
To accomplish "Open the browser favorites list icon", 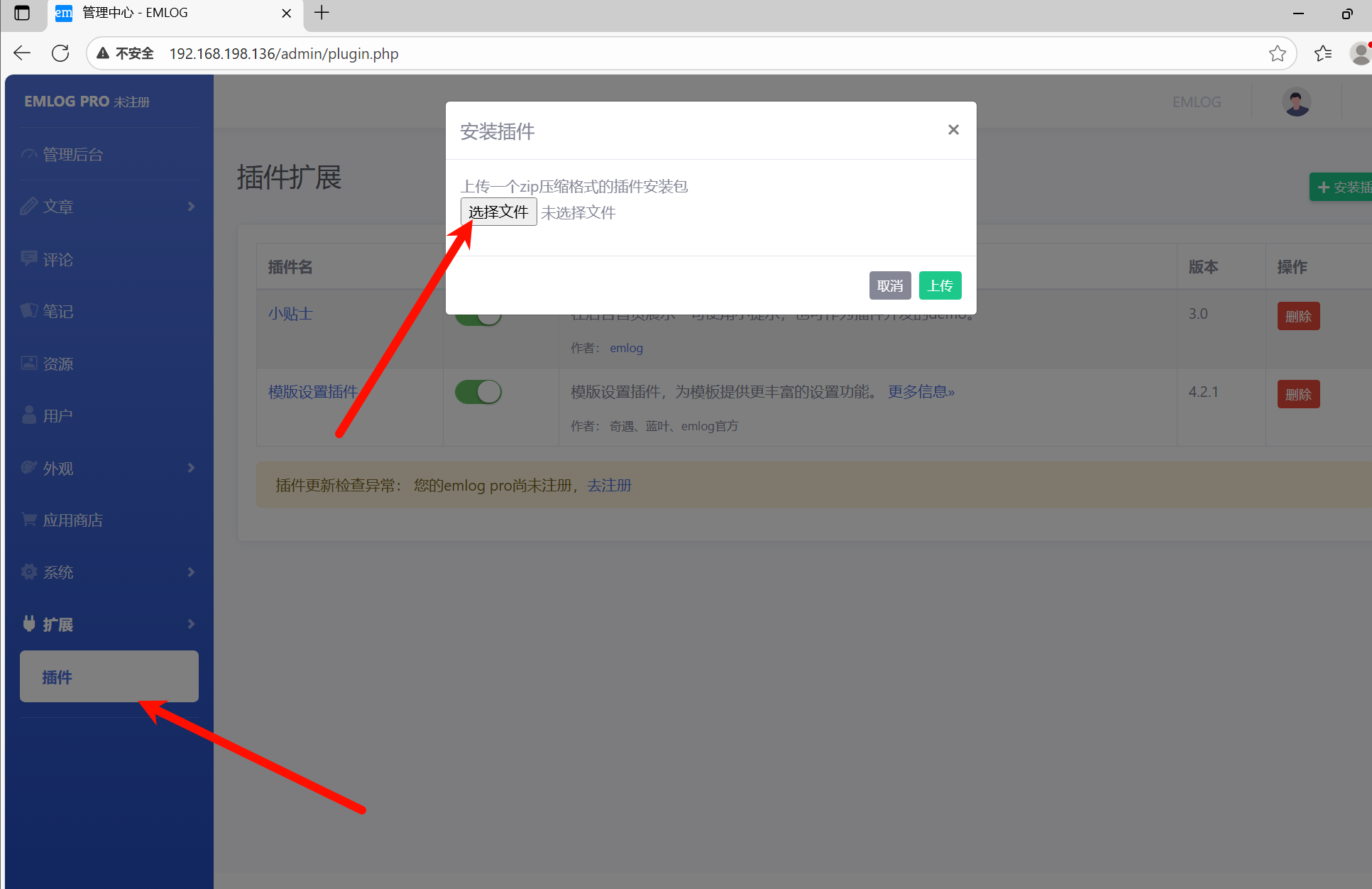I will (x=1322, y=53).
